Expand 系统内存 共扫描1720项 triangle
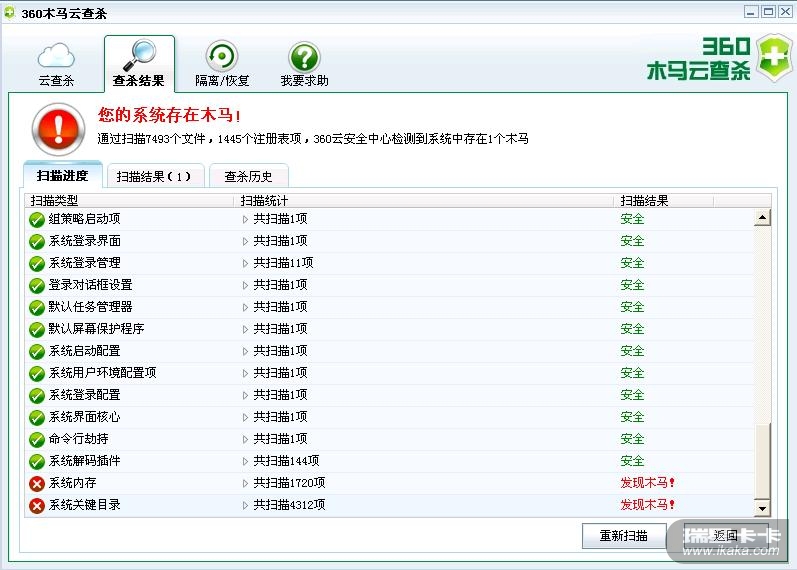This screenshot has height=570, width=797. coord(245,484)
